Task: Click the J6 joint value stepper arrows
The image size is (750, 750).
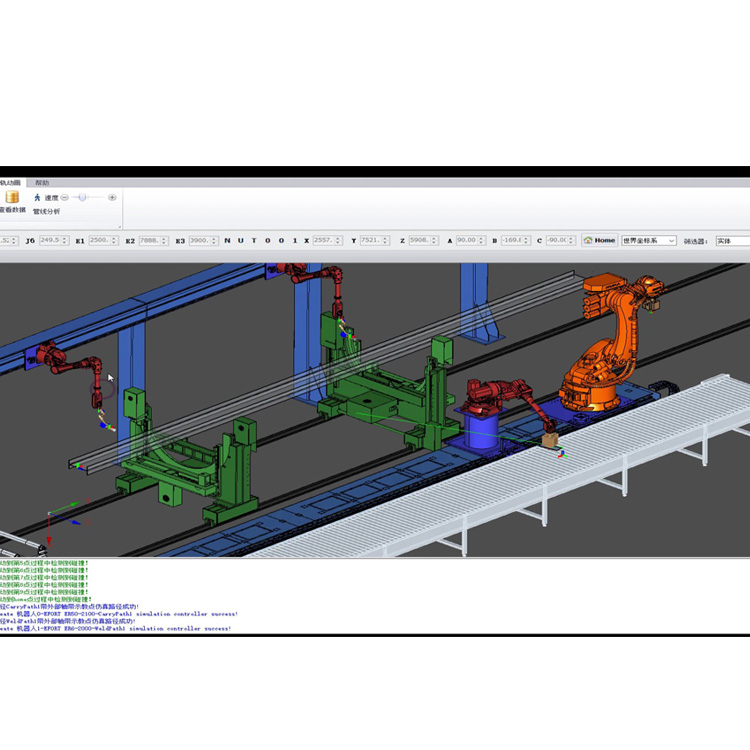Action: (x=69, y=241)
